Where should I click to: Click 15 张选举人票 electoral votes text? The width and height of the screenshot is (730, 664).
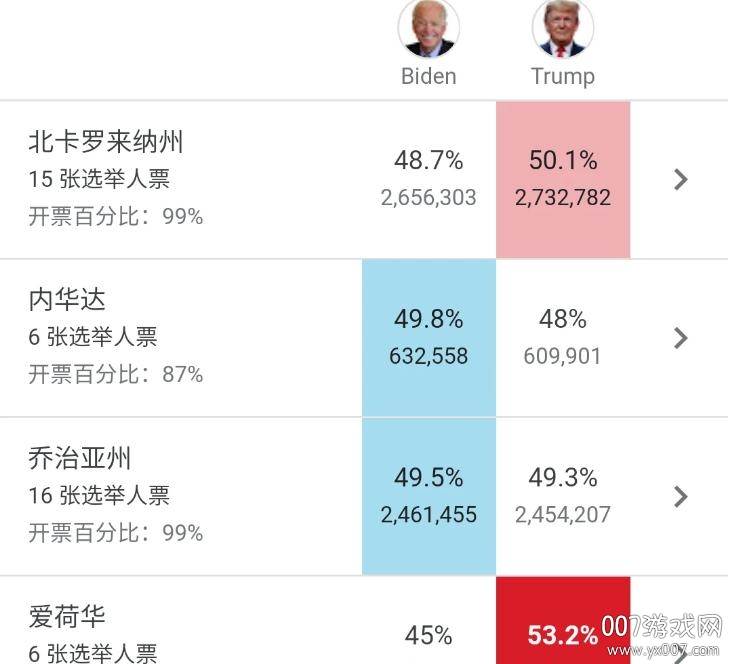coord(99,179)
